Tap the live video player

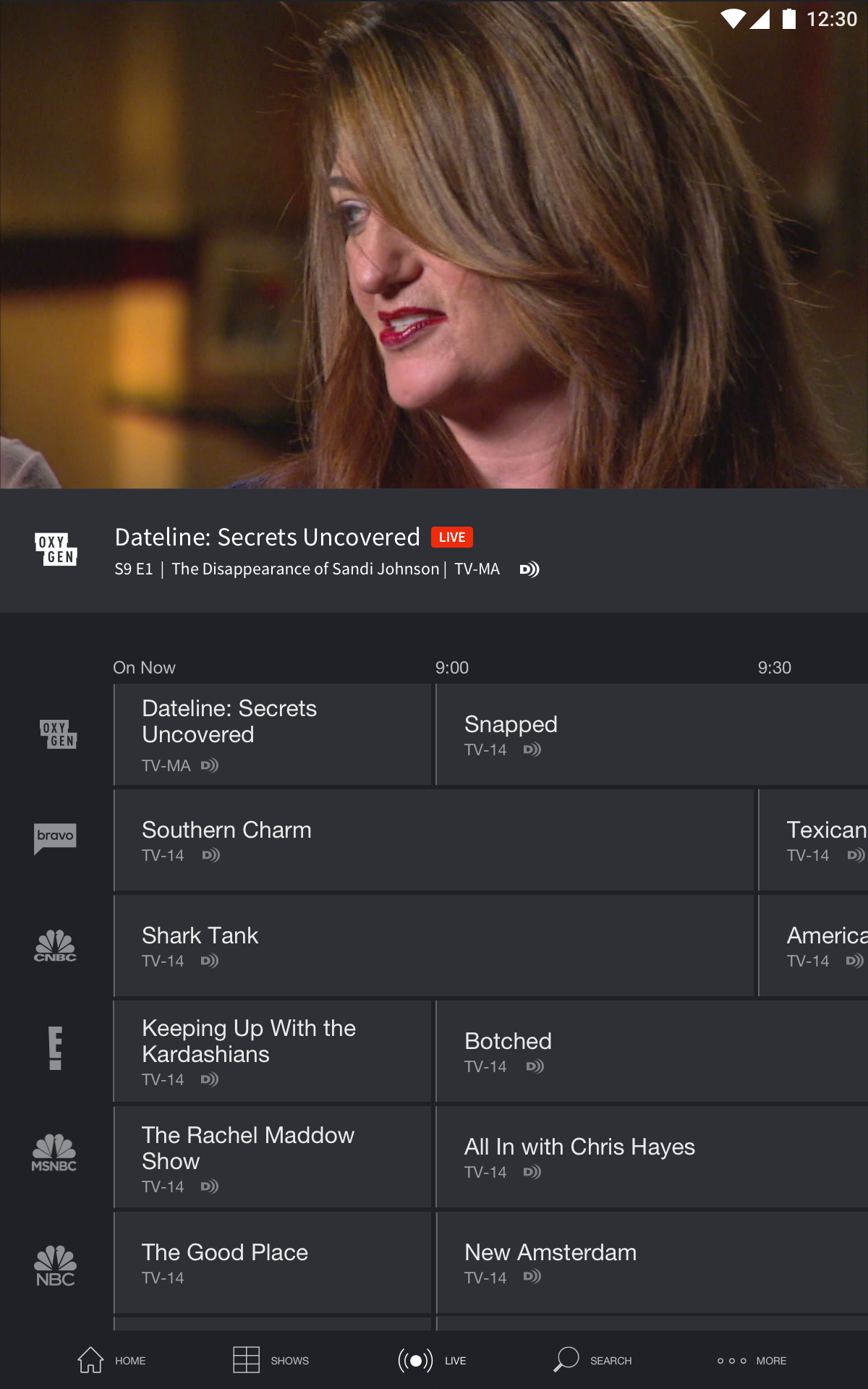tap(434, 245)
